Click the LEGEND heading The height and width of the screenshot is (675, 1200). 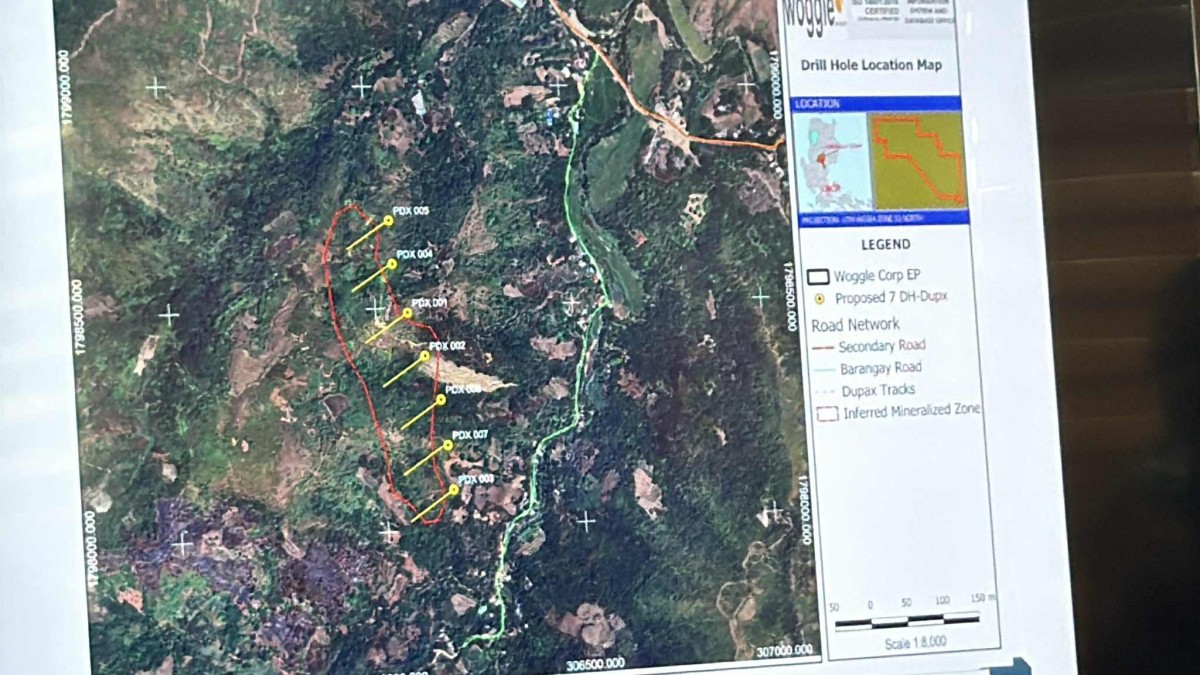tap(885, 244)
